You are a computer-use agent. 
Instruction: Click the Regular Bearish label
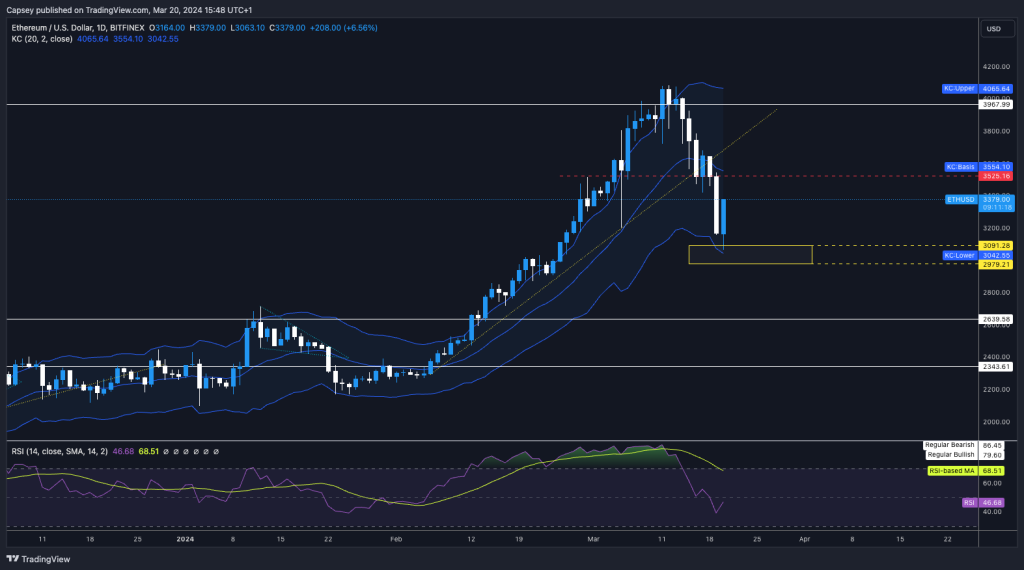tap(949, 444)
